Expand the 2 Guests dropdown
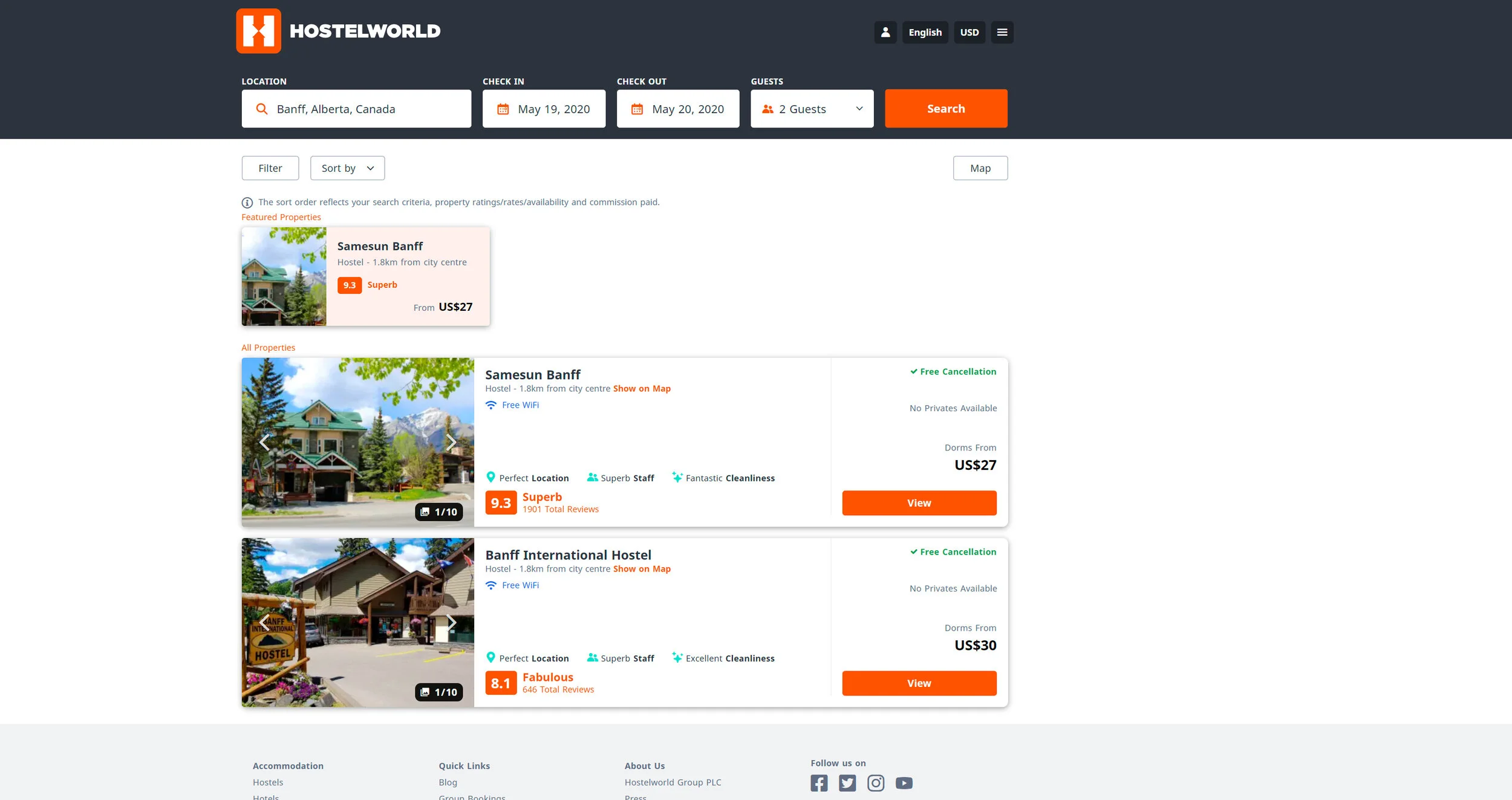 (x=812, y=109)
